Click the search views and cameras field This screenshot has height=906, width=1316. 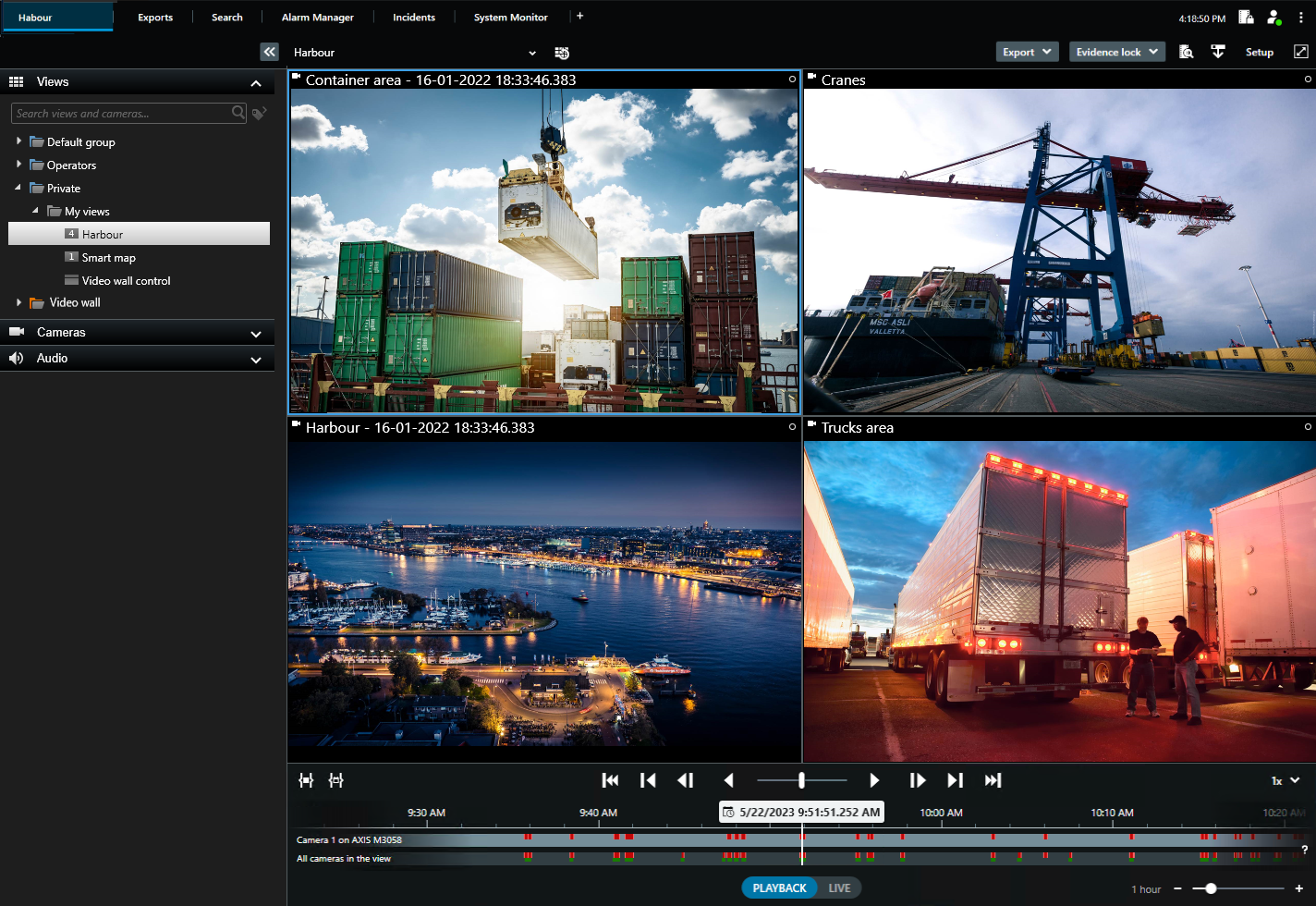(120, 113)
